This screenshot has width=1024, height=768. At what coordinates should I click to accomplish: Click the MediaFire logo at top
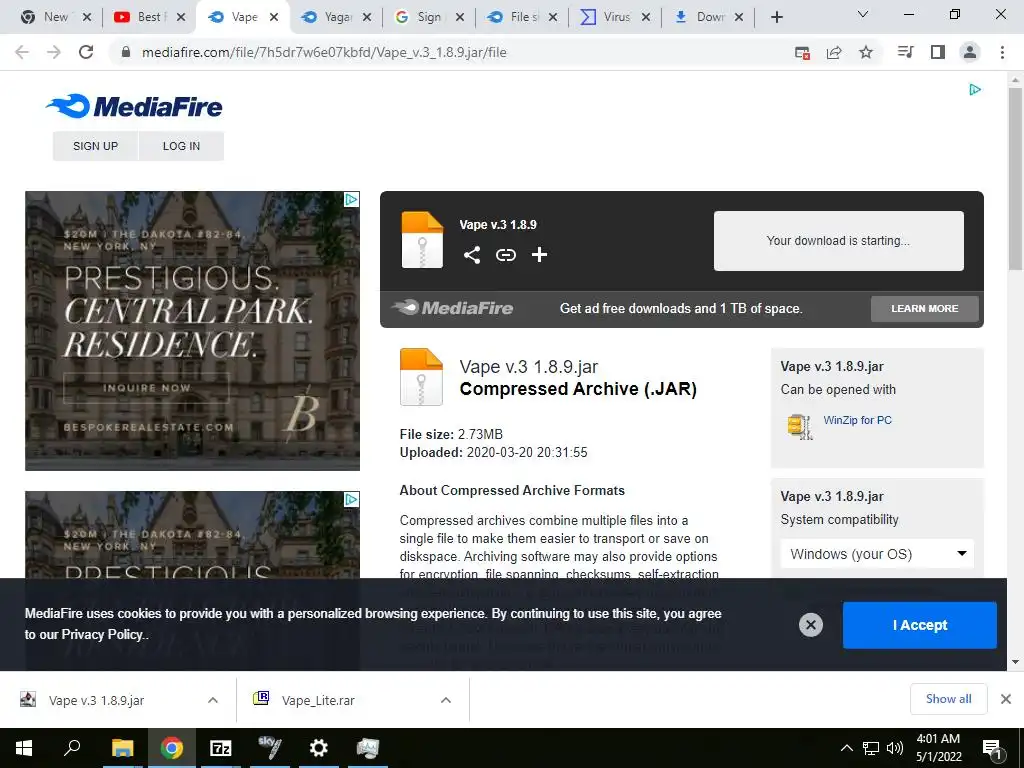(134, 106)
